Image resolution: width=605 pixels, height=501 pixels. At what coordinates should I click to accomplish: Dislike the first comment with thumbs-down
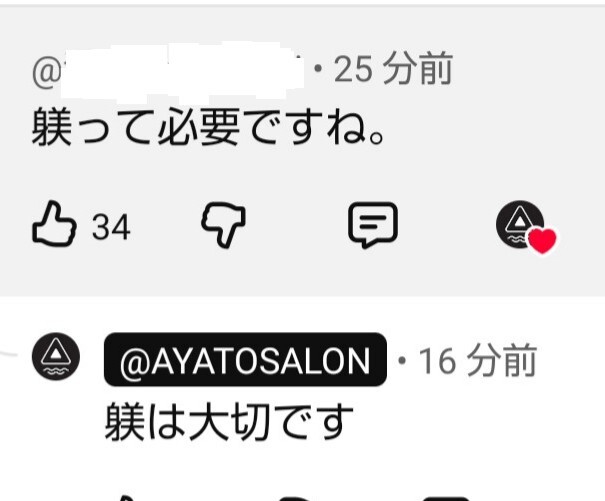223,225
